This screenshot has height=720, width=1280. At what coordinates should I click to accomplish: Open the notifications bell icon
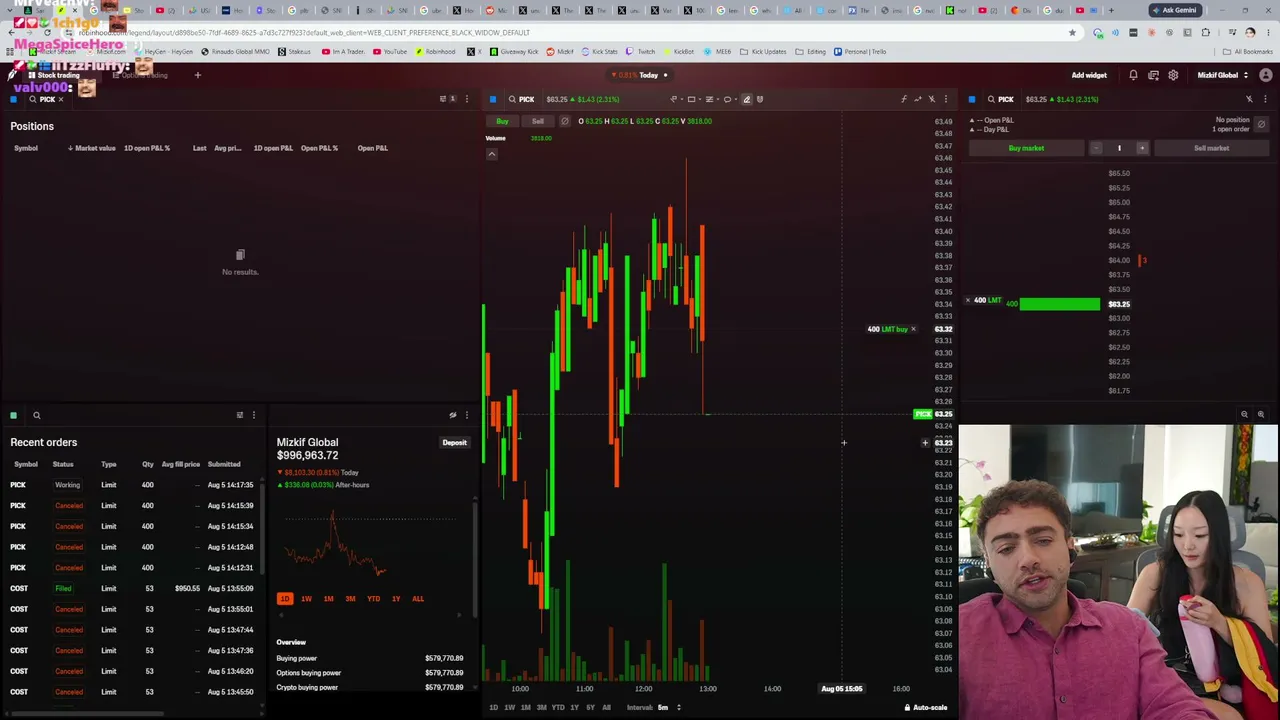pos(1133,75)
